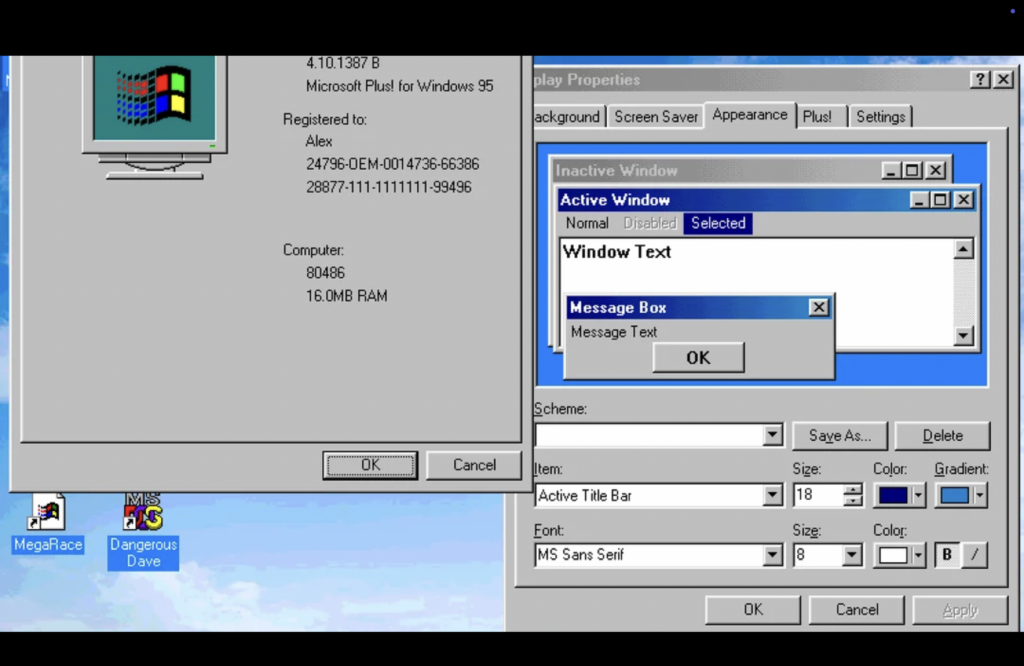1024x666 pixels.
Task: Toggle bold font for Active Title Bar
Action: tap(946, 555)
